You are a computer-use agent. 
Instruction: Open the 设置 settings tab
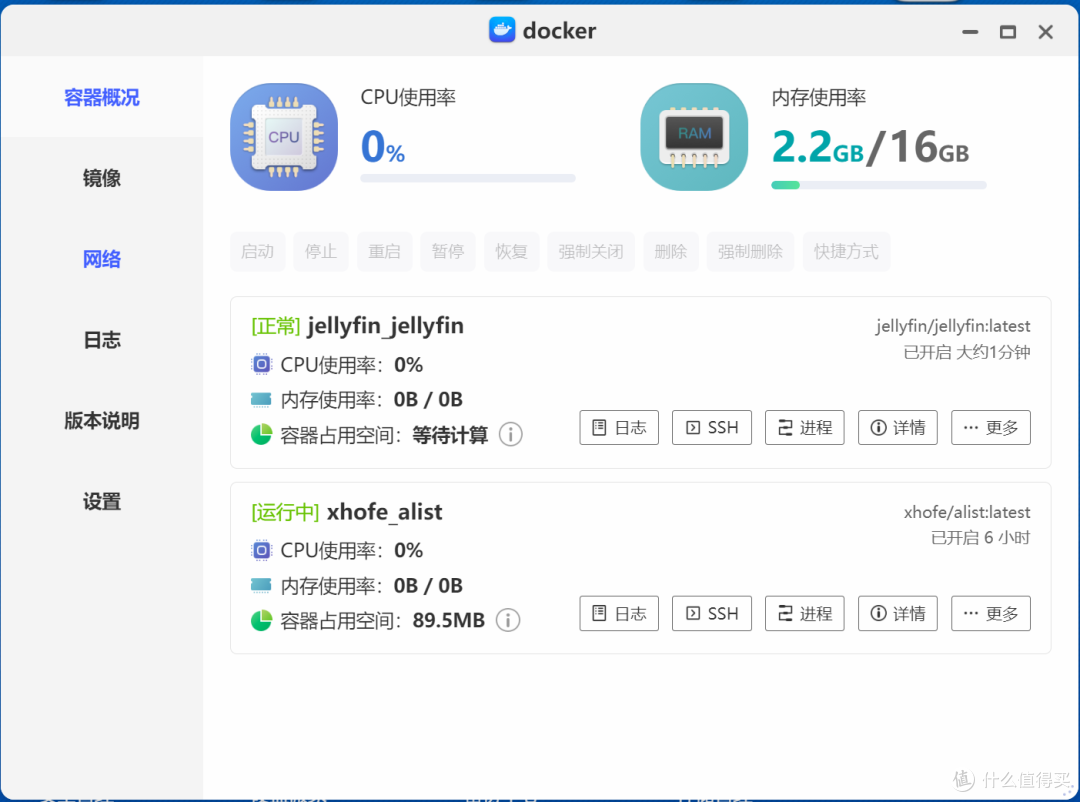pos(102,501)
